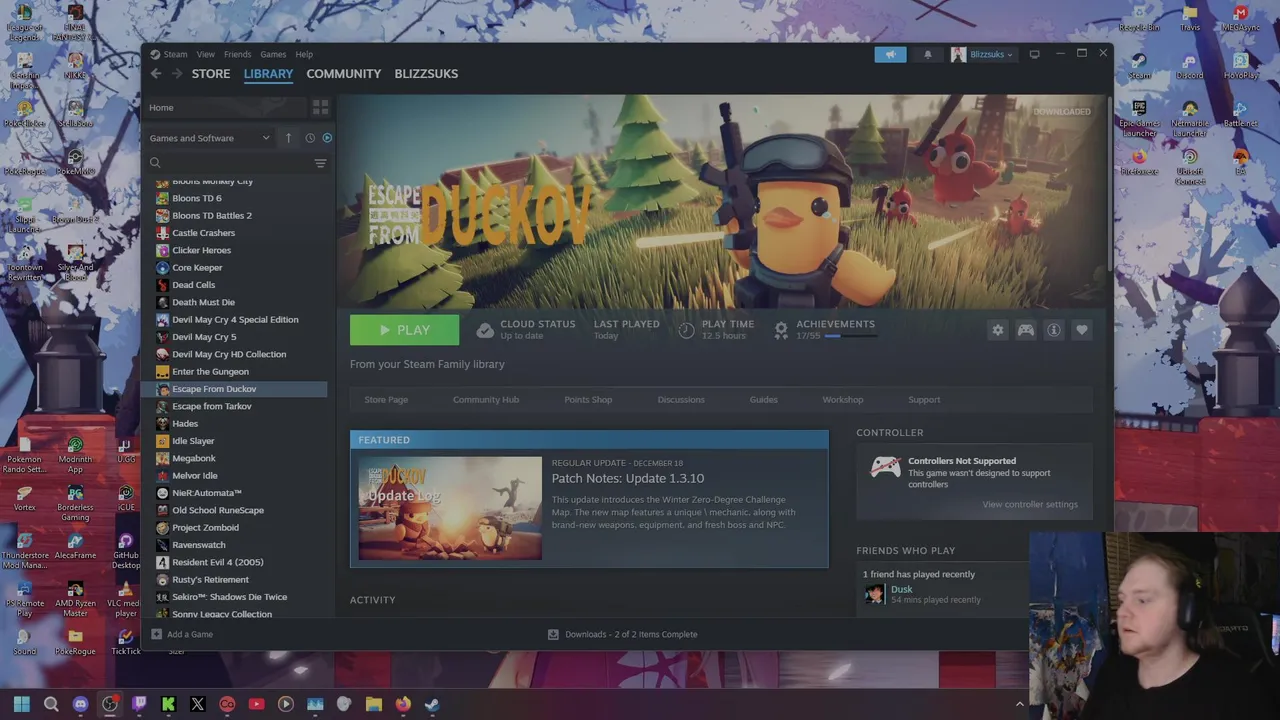Screen dimensions: 1280x720
Task: Toggle the recent-activity clock filter
Action: pos(310,138)
